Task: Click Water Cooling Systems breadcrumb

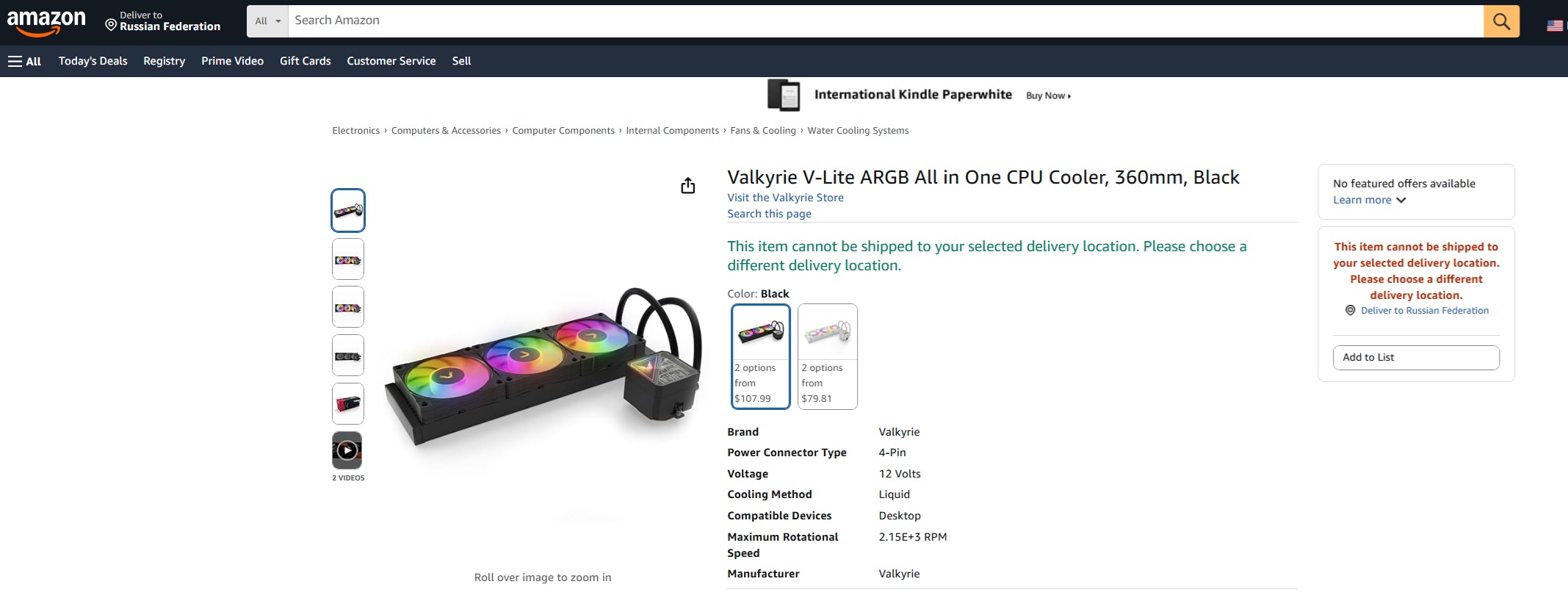Action: pos(858,131)
